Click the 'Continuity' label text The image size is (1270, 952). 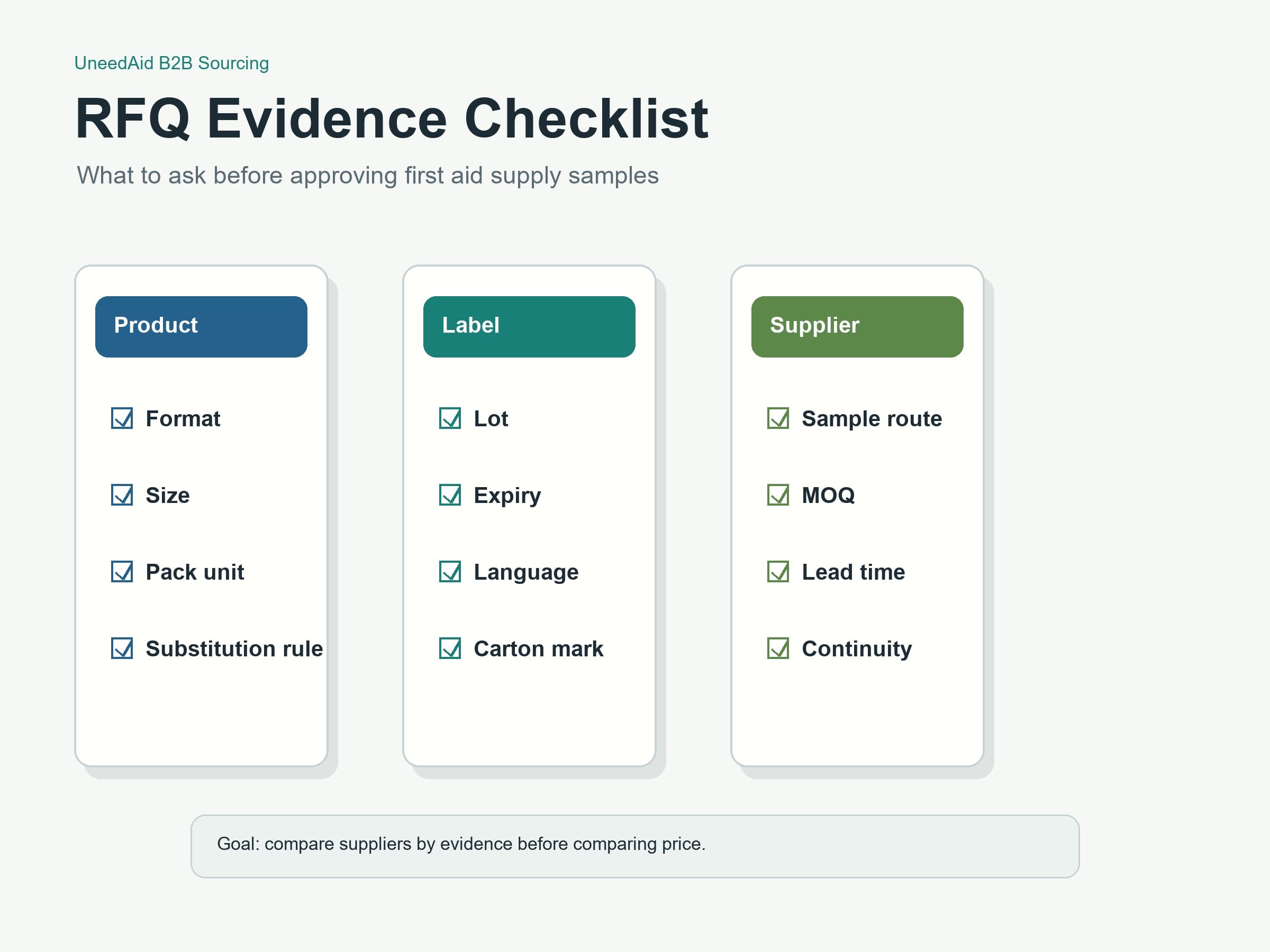857,649
